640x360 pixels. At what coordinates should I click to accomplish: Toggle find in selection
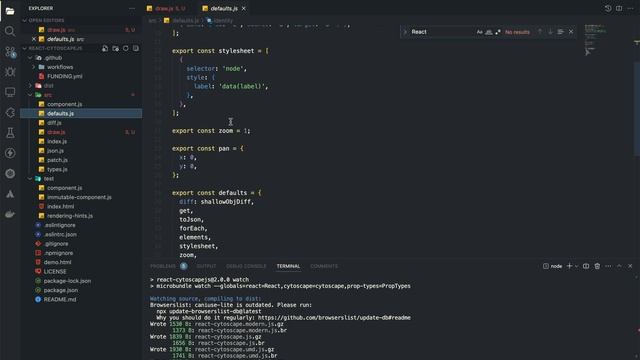tap(560, 32)
